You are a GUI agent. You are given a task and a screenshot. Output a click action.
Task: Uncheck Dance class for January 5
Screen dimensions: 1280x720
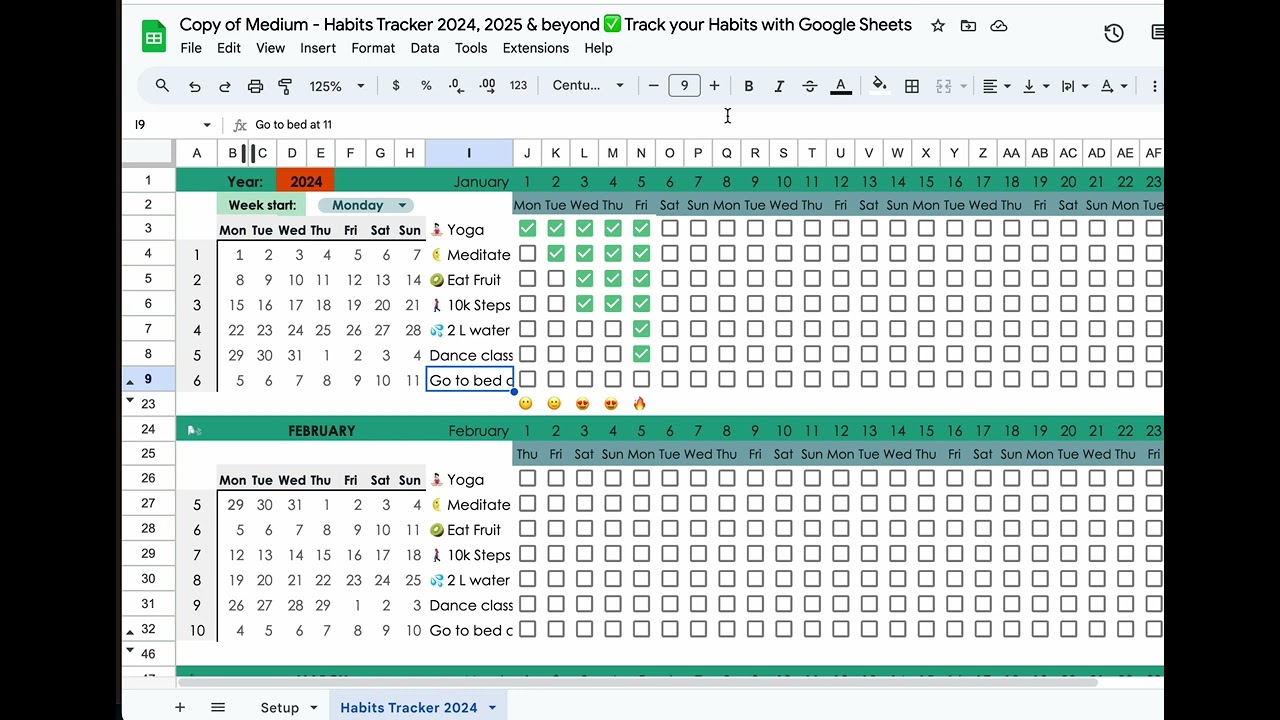point(641,354)
